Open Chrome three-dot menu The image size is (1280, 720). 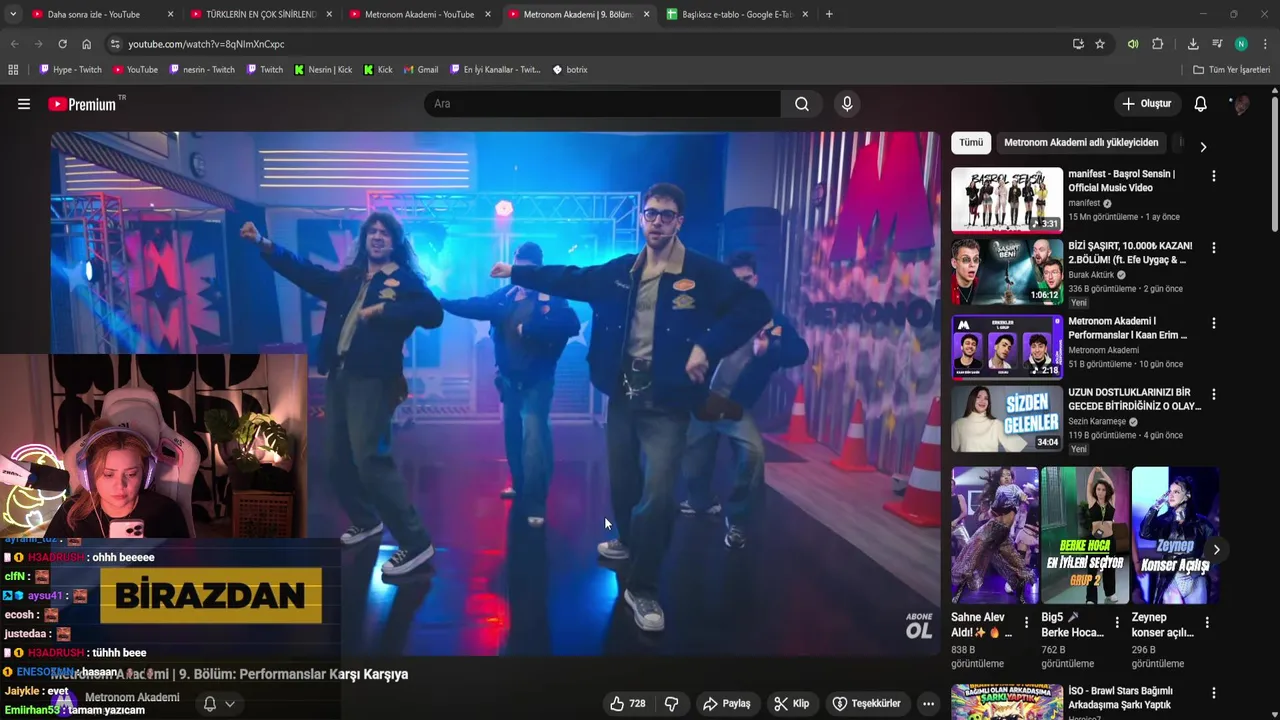[1265, 44]
